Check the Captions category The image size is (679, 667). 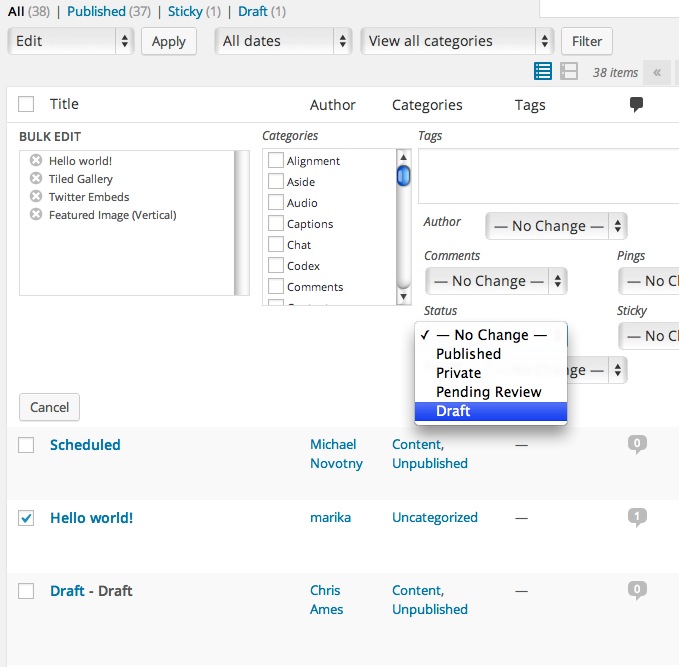click(276, 223)
